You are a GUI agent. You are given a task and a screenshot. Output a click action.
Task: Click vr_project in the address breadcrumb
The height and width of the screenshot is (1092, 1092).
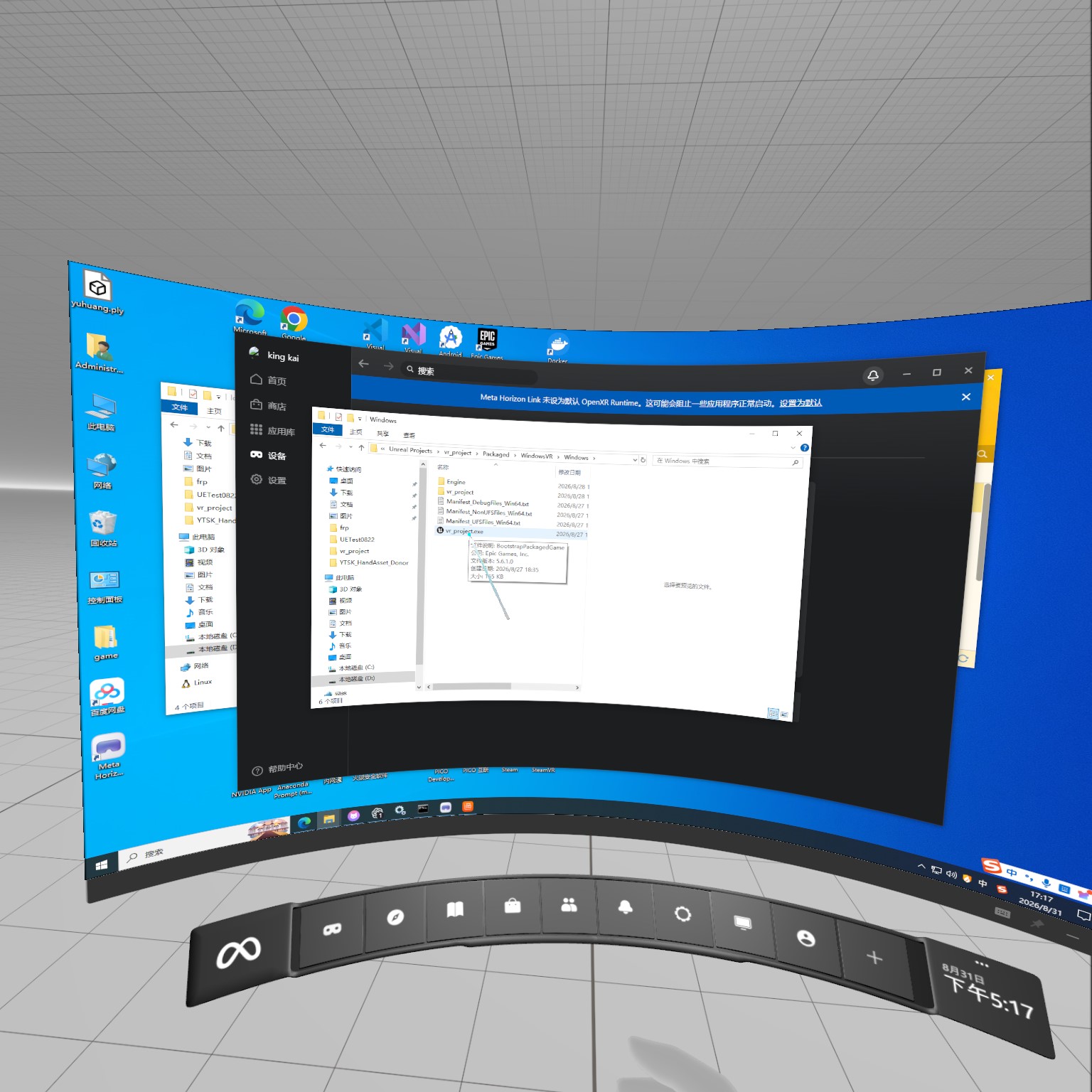pyautogui.click(x=458, y=453)
